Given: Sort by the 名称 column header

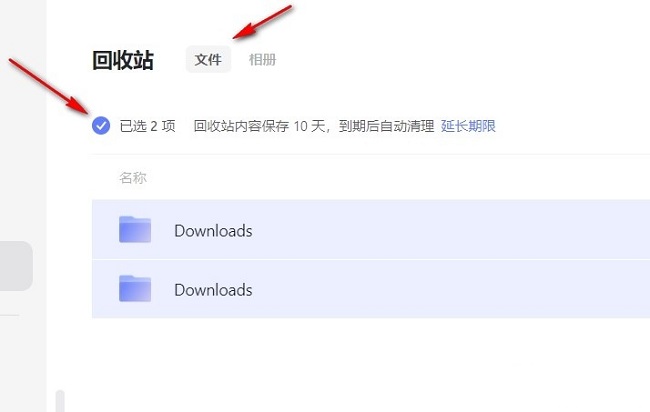Looking at the screenshot, I should (x=133, y=178).
